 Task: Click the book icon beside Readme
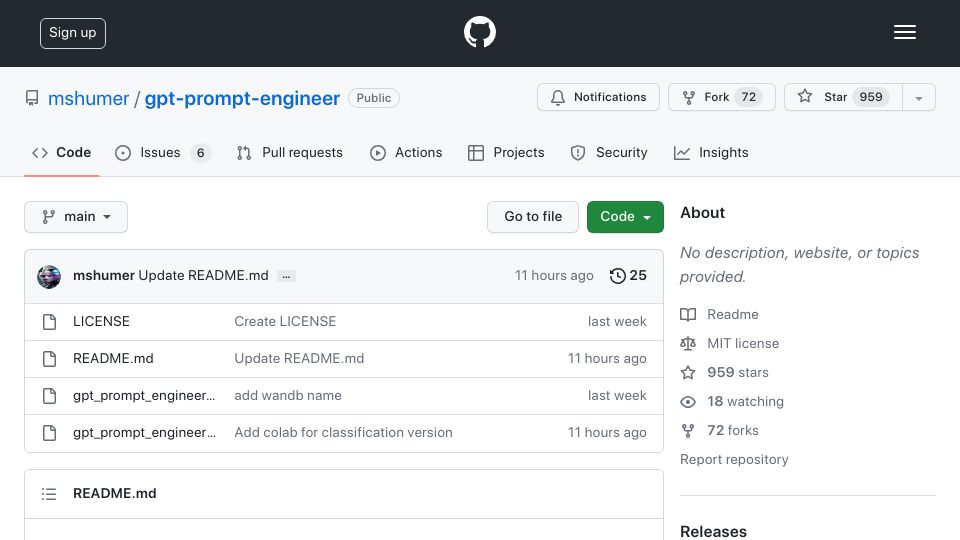(x=688, y=315)
